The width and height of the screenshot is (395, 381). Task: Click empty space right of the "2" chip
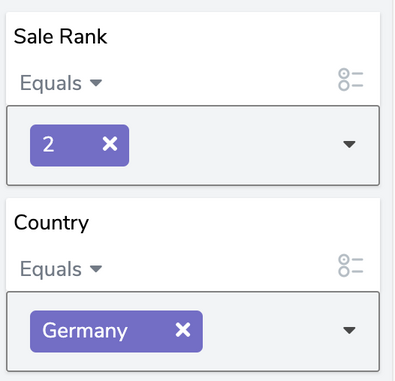click(233, 145)
